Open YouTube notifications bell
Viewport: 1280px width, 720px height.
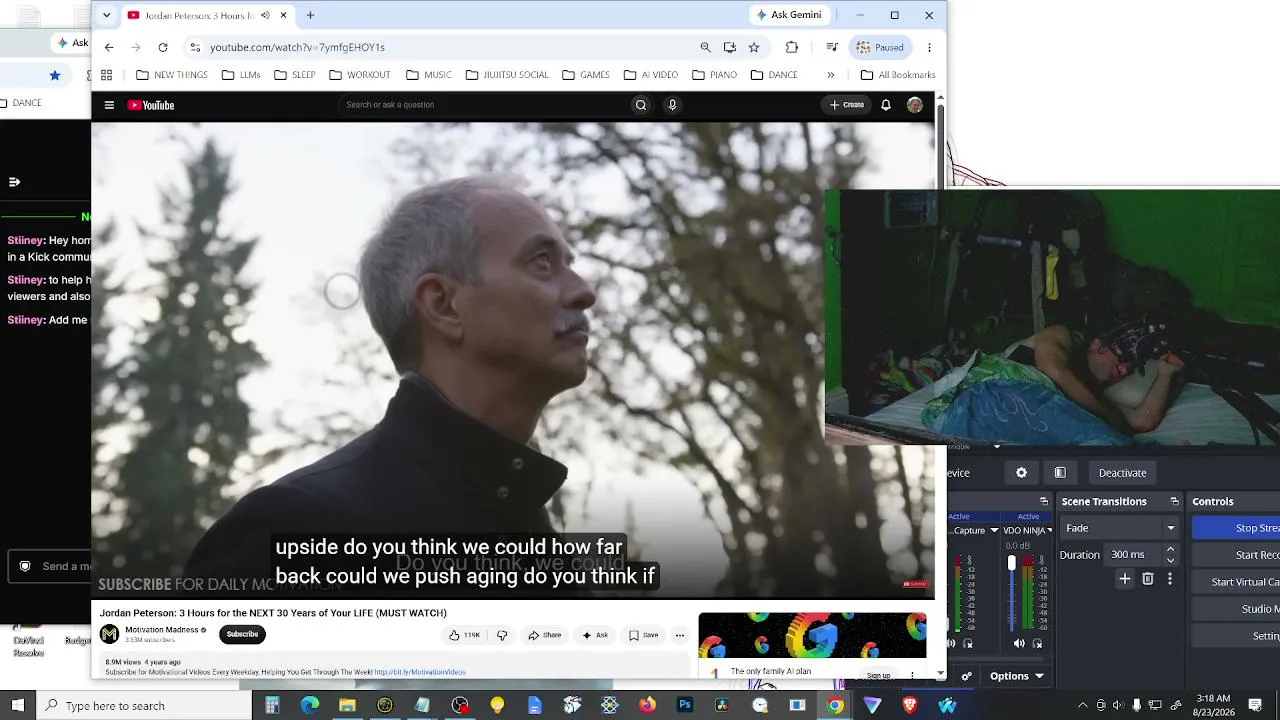click(x=886, y=105)
